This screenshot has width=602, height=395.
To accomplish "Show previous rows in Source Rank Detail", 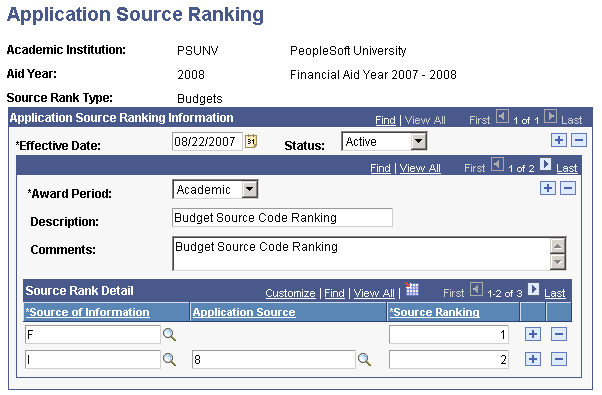I will pos(476,289).
